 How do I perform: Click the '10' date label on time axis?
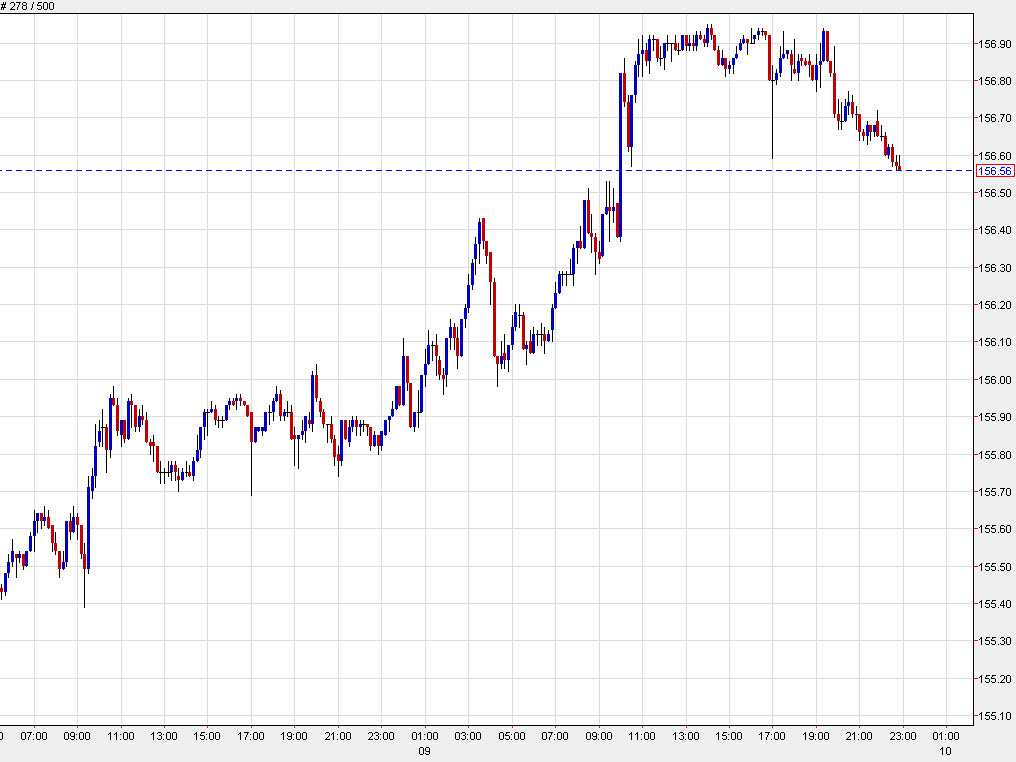pos(945,750)
